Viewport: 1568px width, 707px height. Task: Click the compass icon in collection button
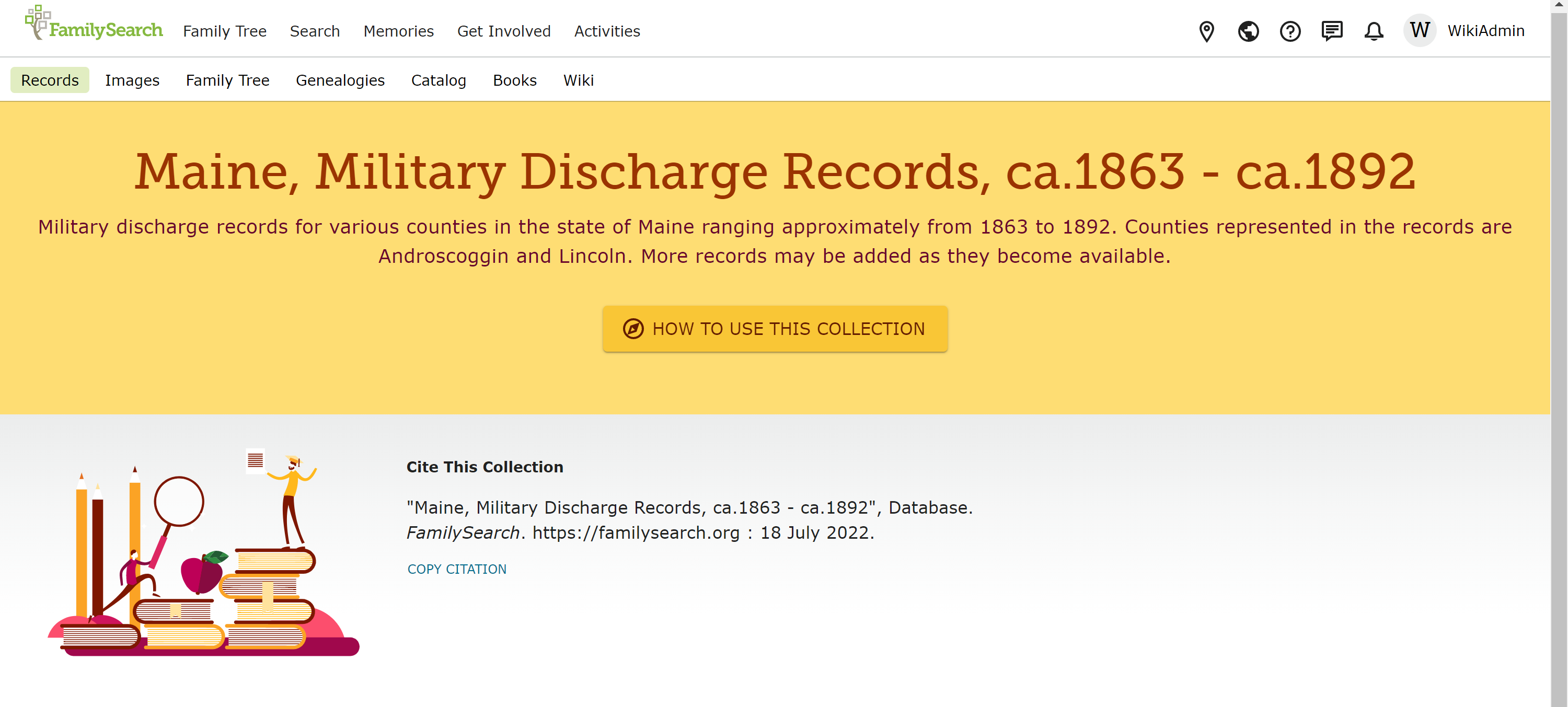(x=632, y=329)
